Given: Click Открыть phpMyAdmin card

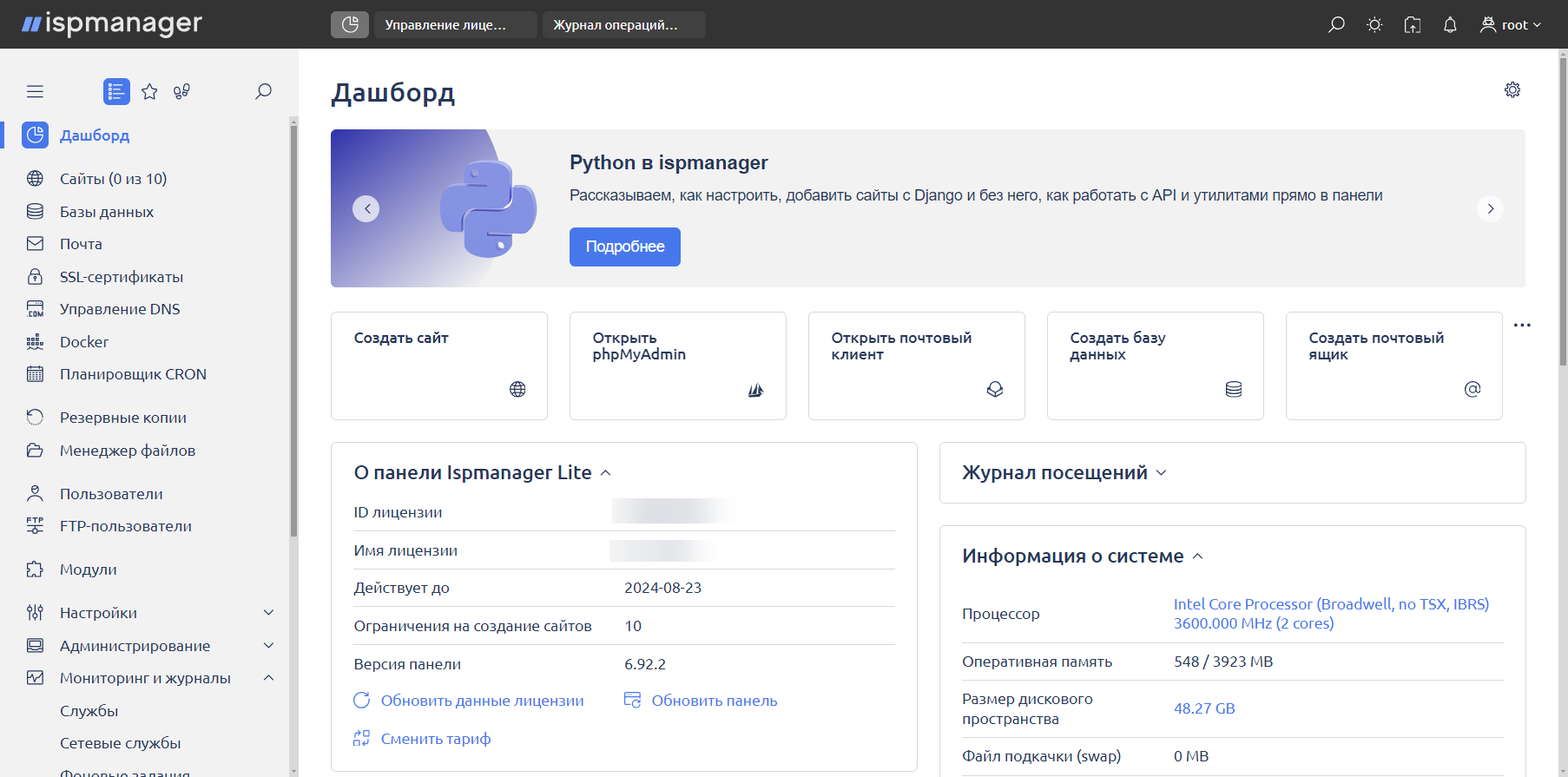Looking at the screenshot, I should point(678,365).
